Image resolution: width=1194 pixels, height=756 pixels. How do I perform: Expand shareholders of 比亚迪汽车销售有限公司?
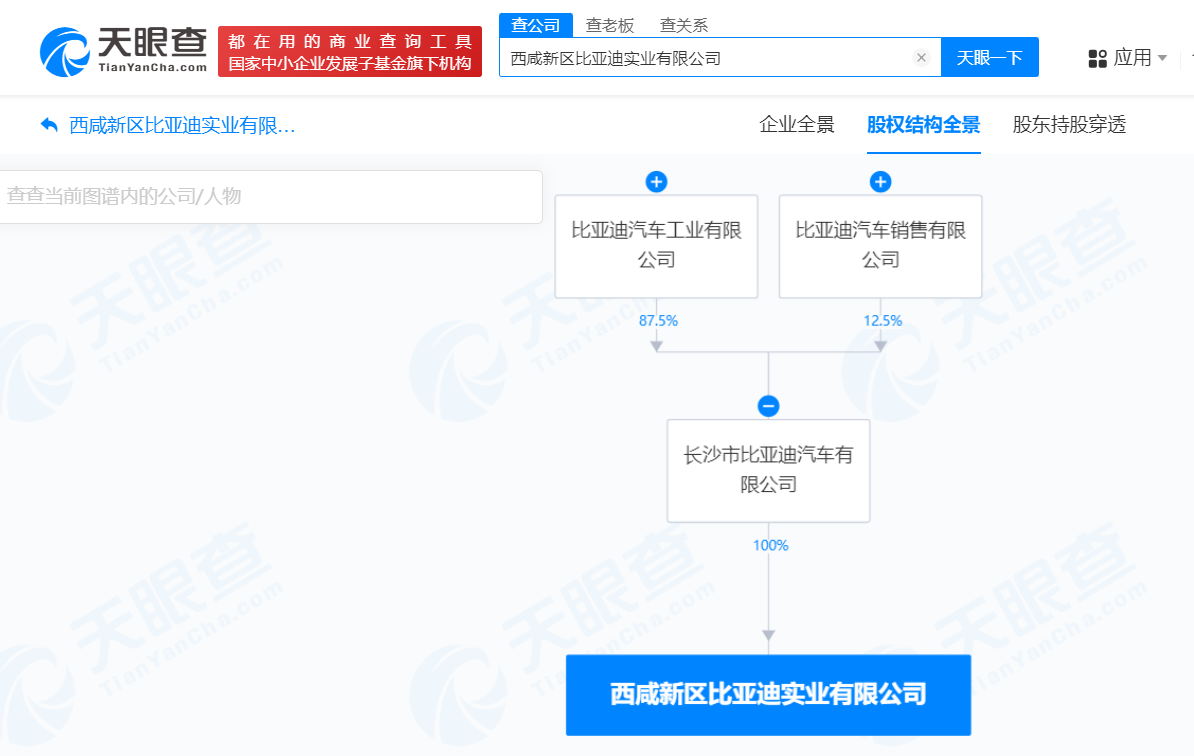[x=880, y=182]
